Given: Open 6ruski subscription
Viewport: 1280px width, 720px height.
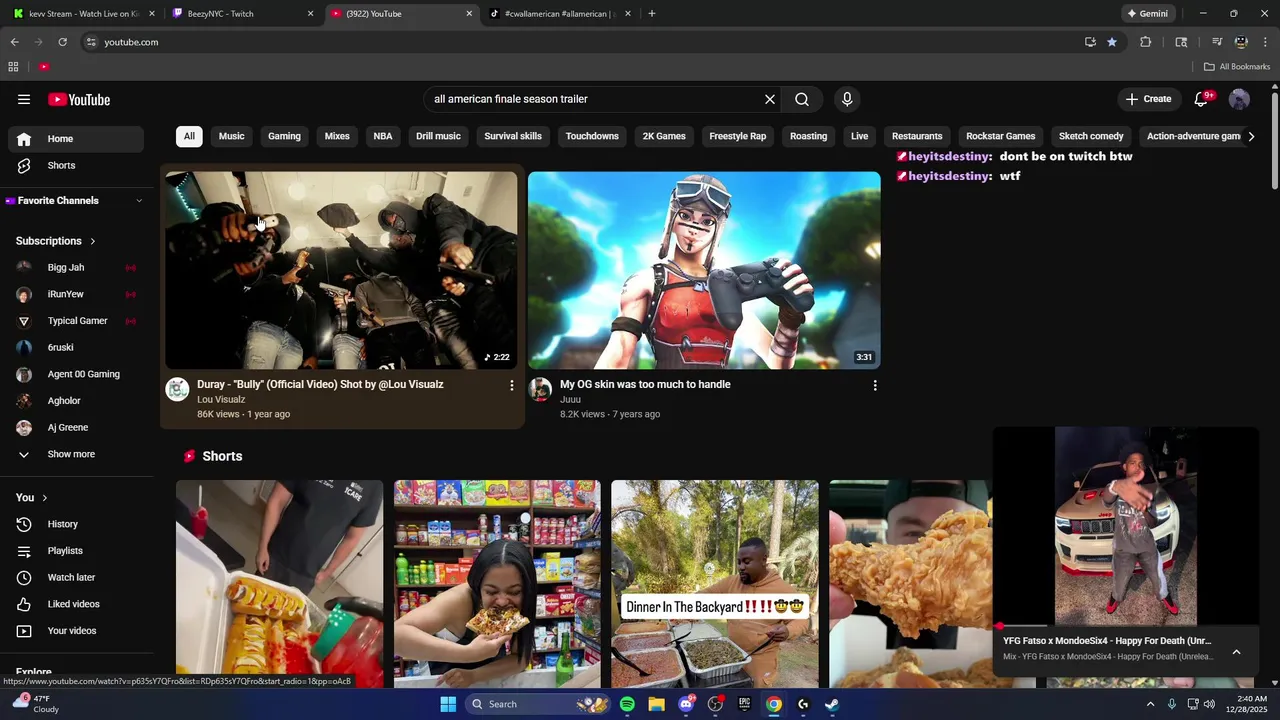Looking at the screenshot, I should [x=75, y=347].
